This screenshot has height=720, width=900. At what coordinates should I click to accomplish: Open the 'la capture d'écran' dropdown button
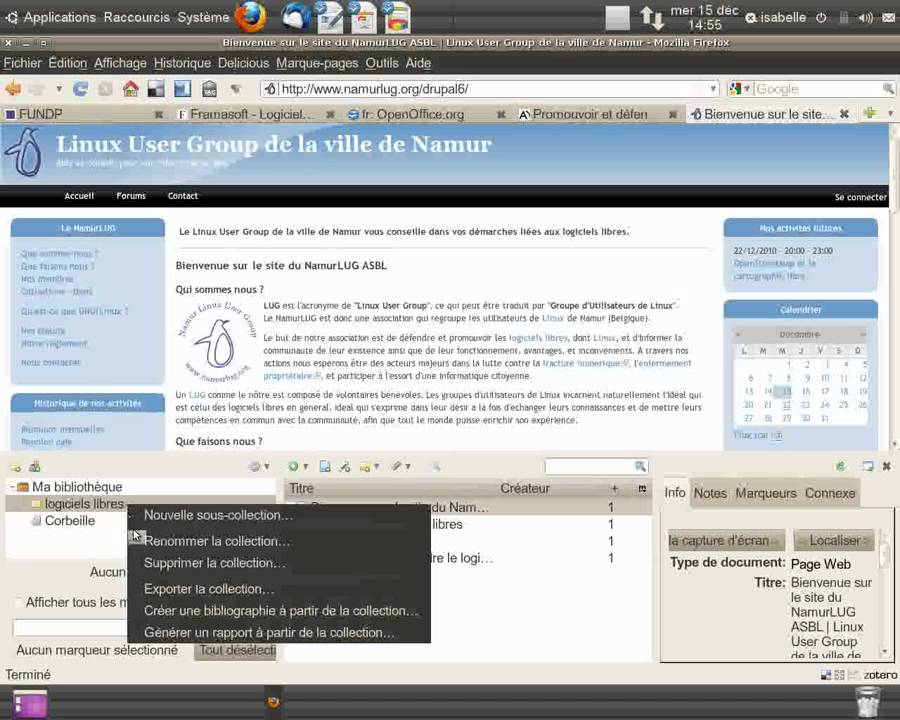(x=726, y=540)
